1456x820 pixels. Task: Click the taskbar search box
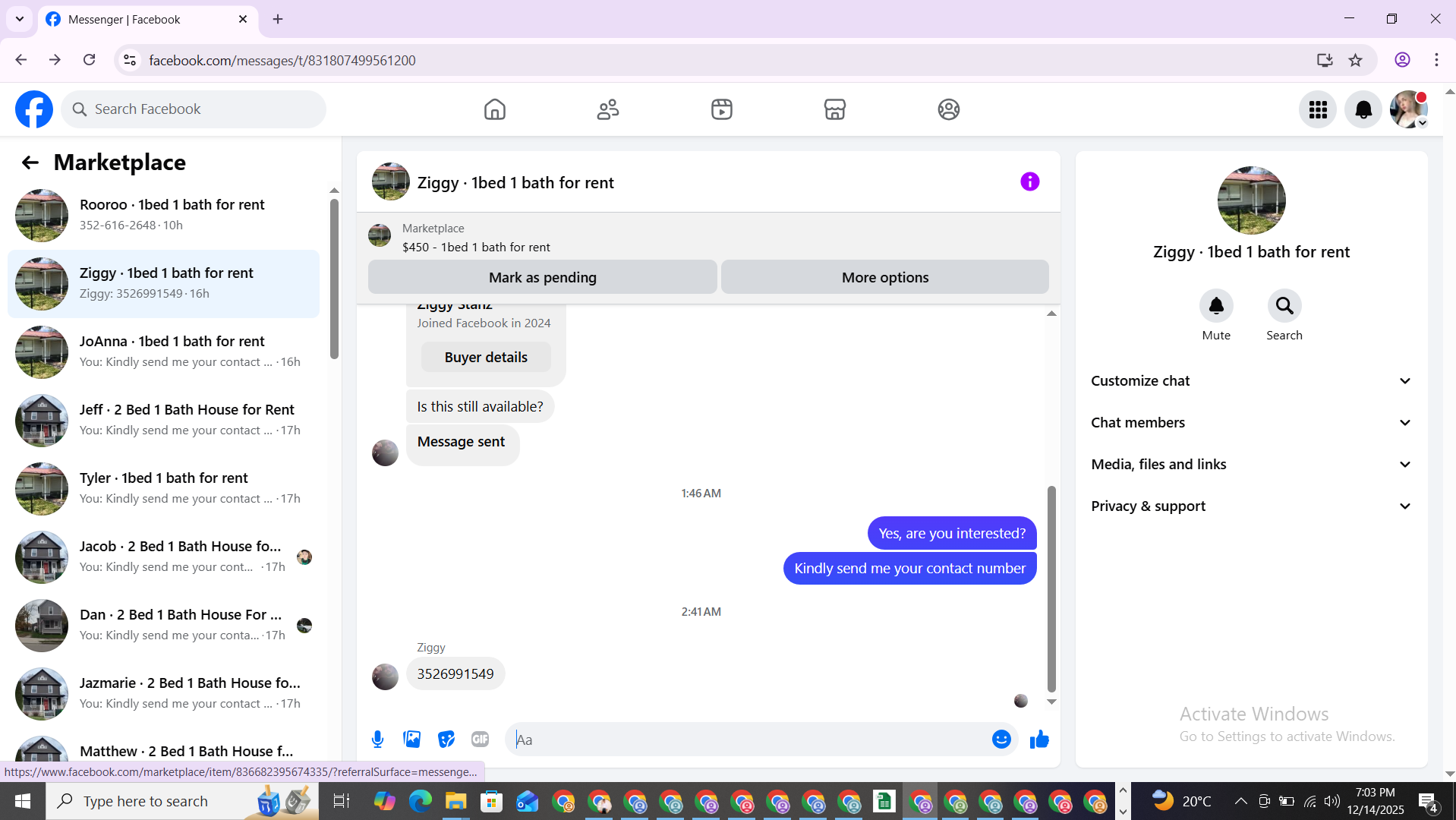click(182, 801)
